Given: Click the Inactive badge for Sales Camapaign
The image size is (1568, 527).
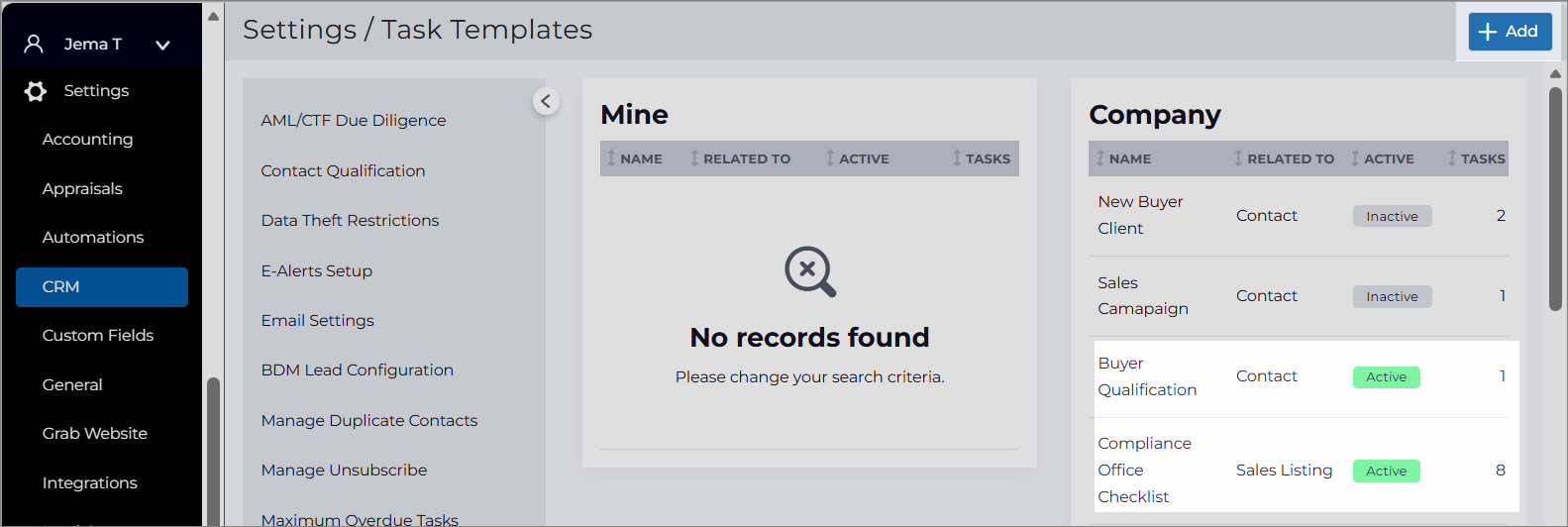Looking at the screenshot, I should (1393, 296).
